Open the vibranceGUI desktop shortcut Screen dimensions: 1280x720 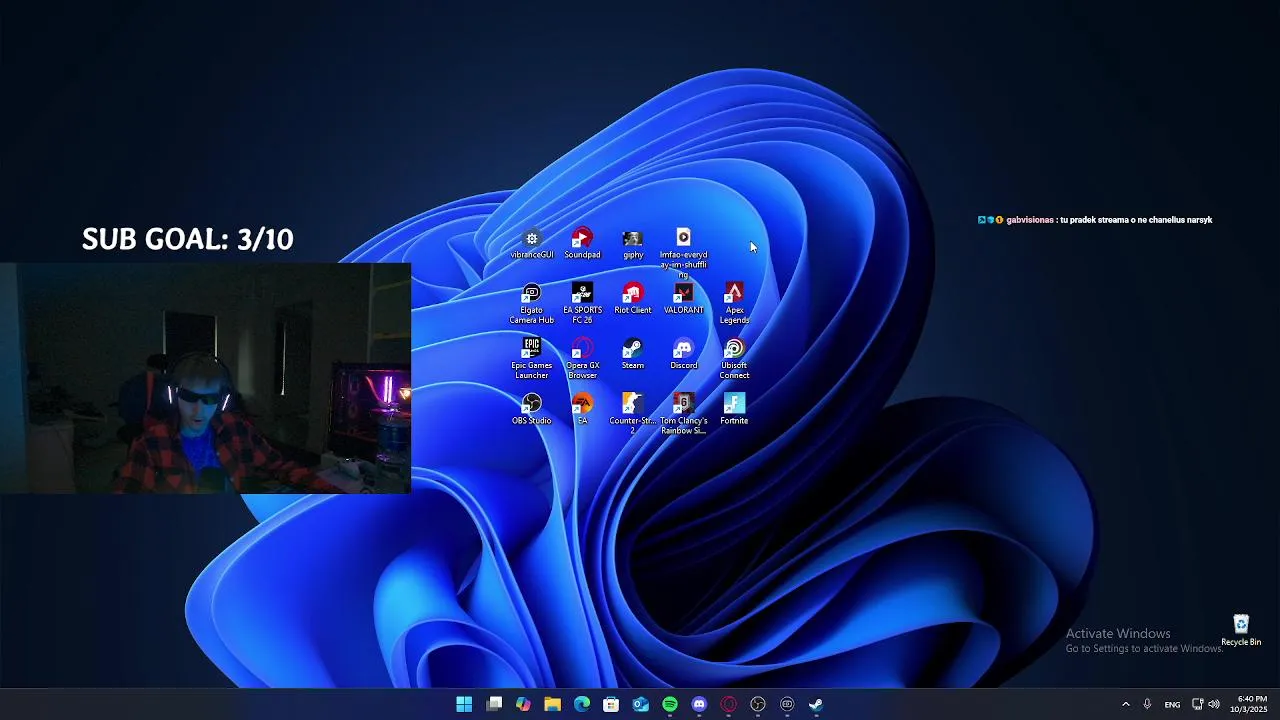[x=532, y=244]
